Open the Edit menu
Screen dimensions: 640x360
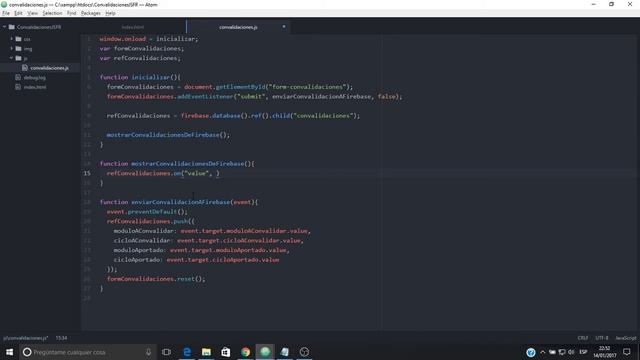tap(18, 13)
